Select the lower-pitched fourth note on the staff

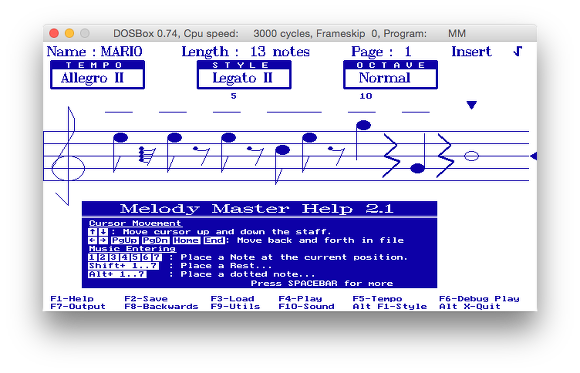282,164
